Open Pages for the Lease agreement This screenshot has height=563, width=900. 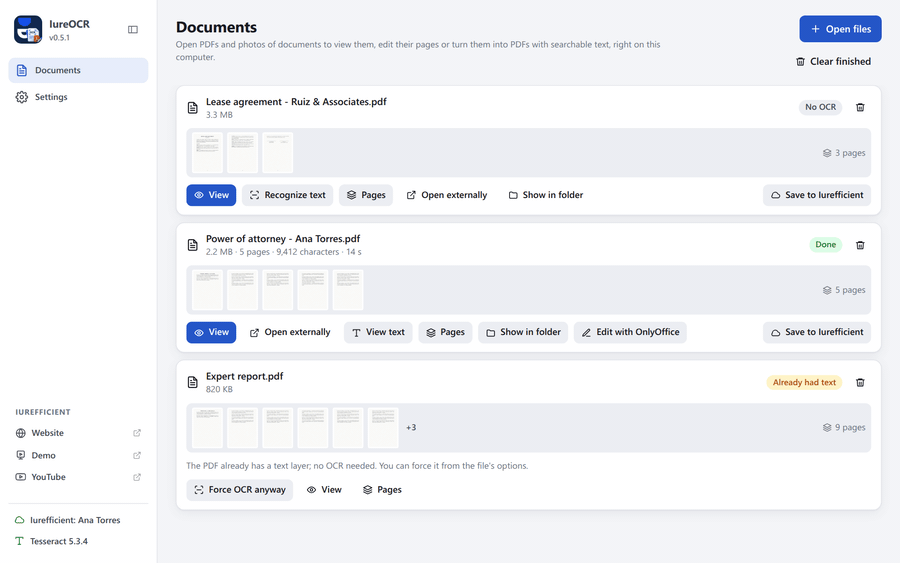tap(366, 195)
